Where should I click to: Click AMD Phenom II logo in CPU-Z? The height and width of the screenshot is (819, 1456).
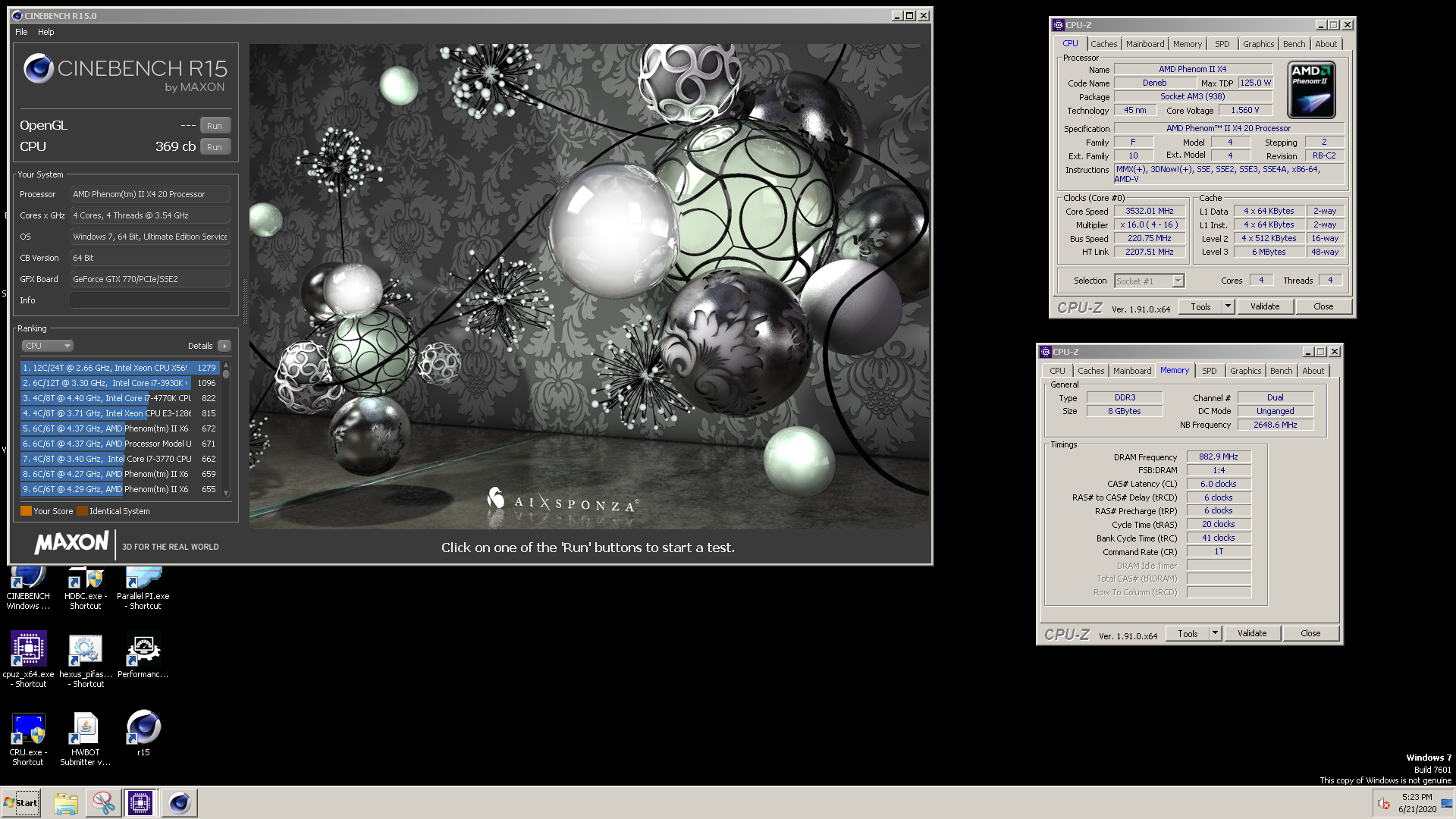pos(1311,90)
